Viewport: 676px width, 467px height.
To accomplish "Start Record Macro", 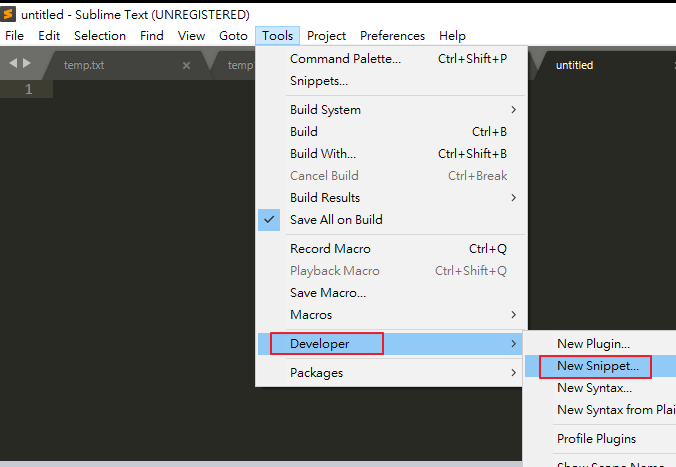I will [391, 249].
